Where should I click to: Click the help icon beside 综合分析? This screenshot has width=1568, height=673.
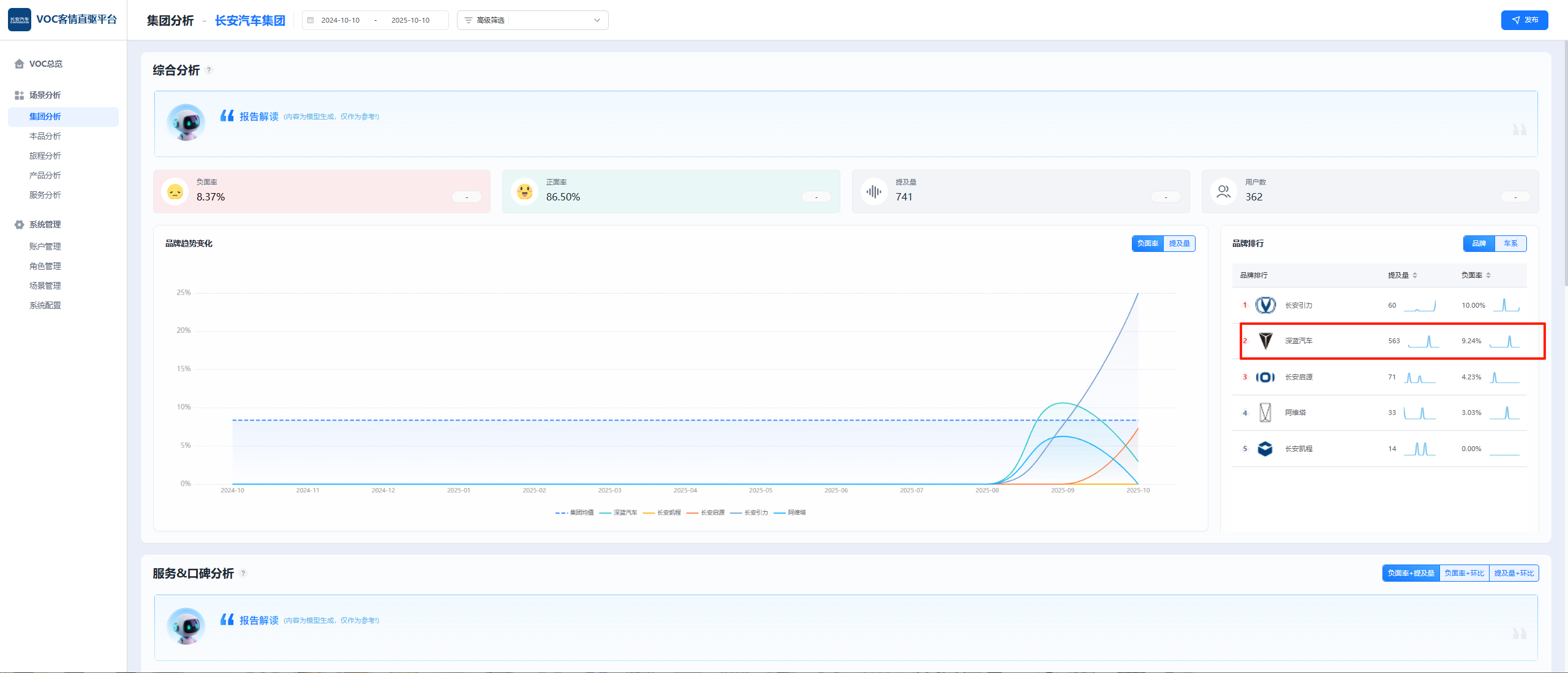[209, 70]
